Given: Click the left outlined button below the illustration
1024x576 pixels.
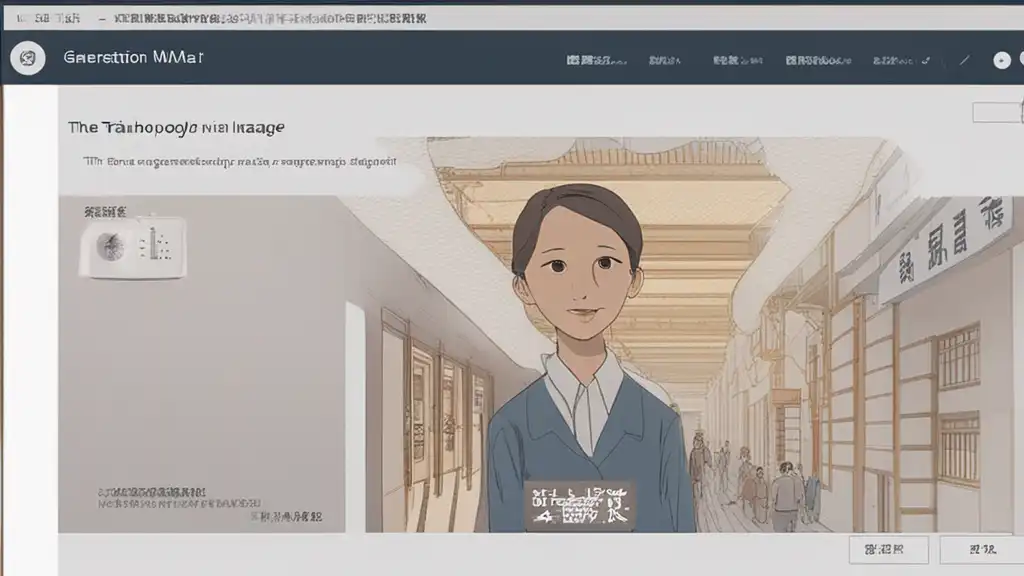Looking at the screenshot, I should (888, 550).
